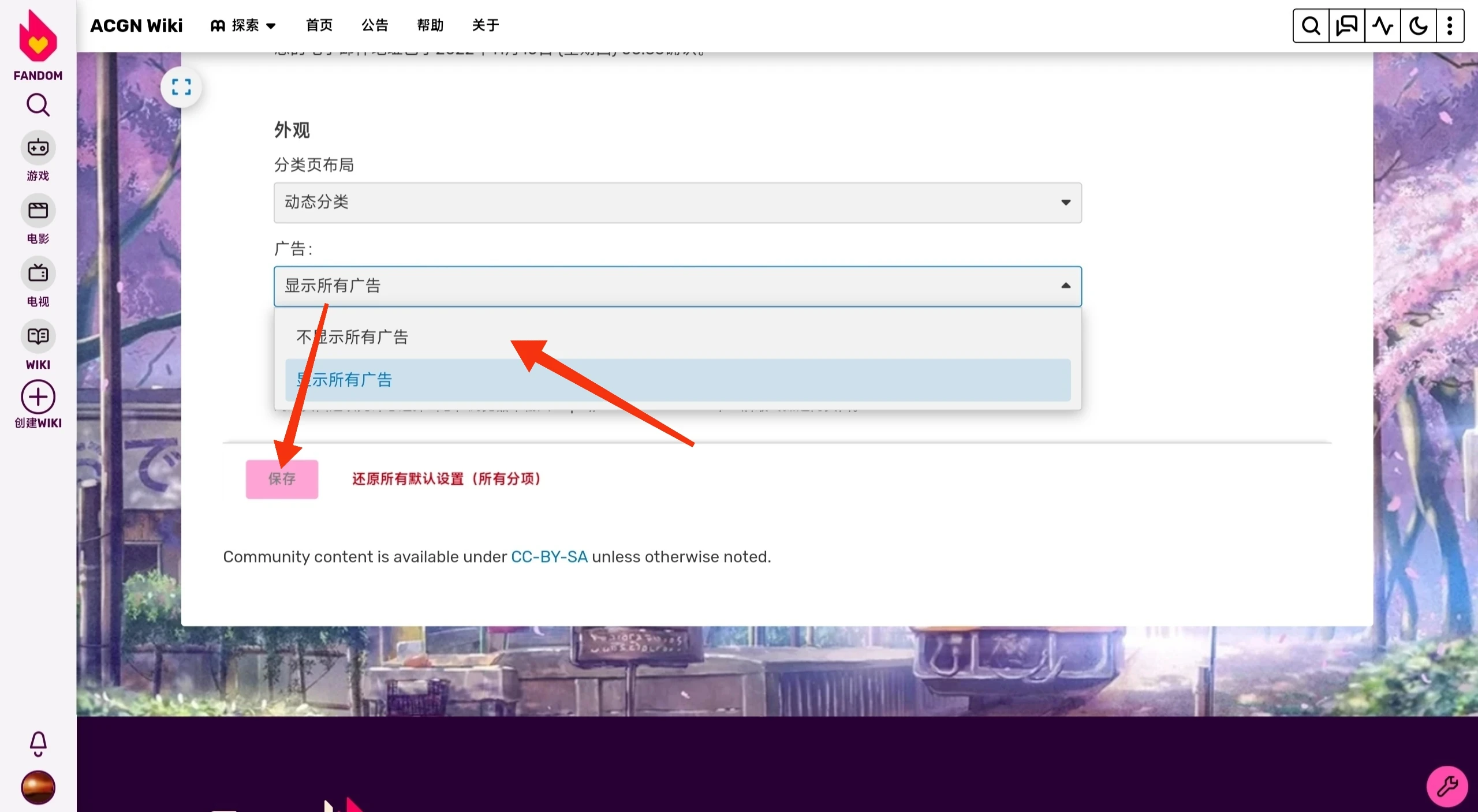Open the sidebar search magnifier
1478x812 pixels.
point(38,105)
